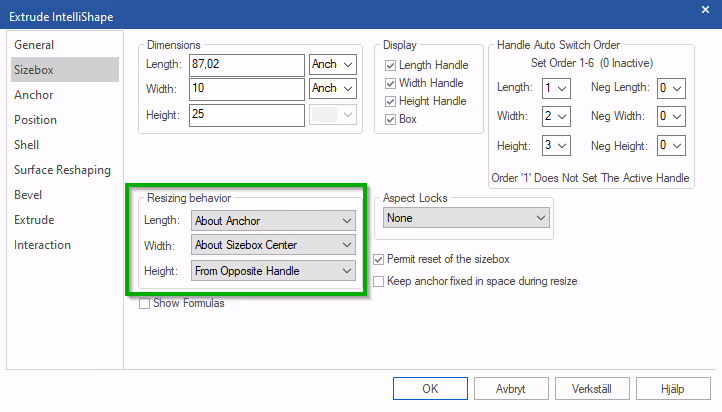Click the OK button
722x412 pixels.
point(430,389)
